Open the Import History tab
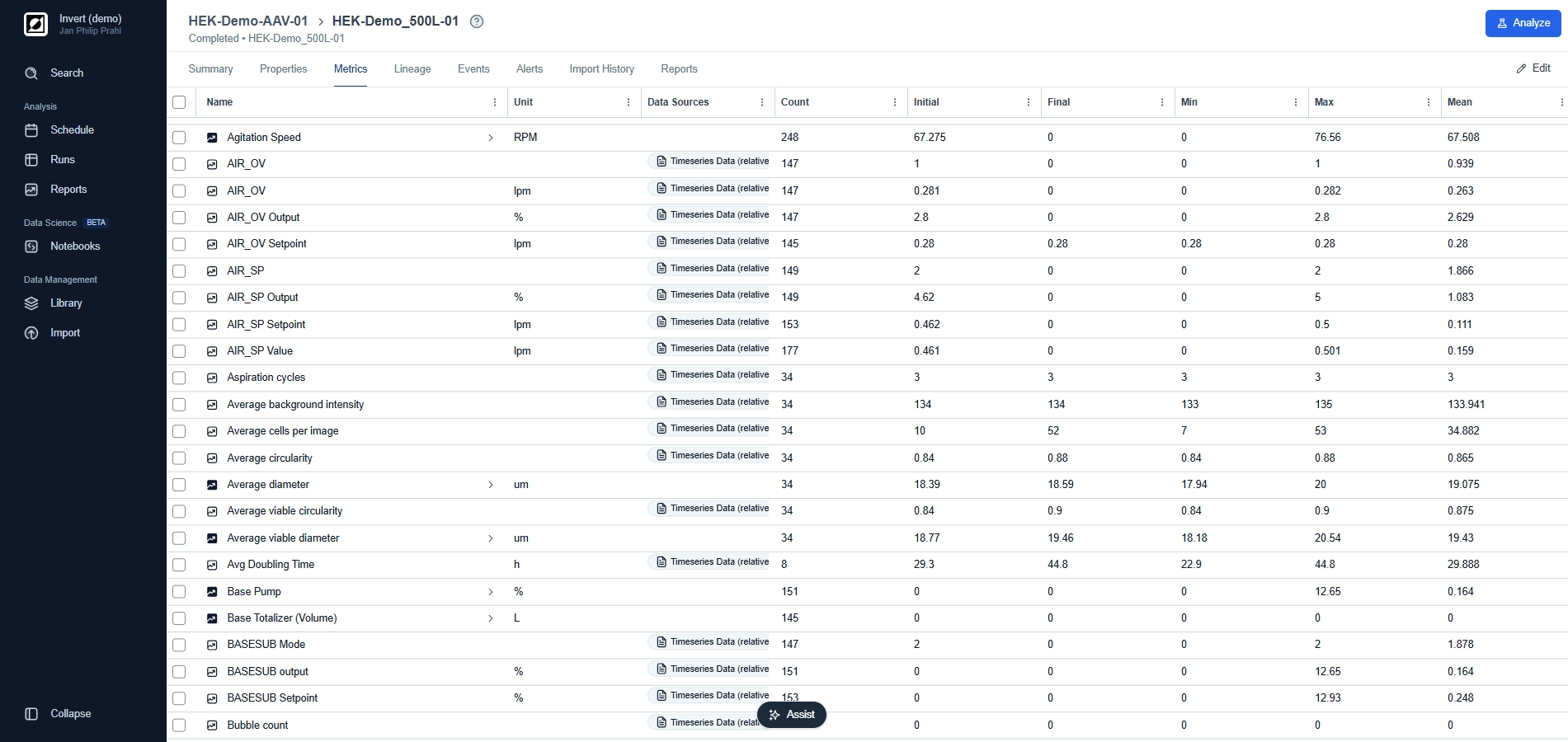 [601, 69]
